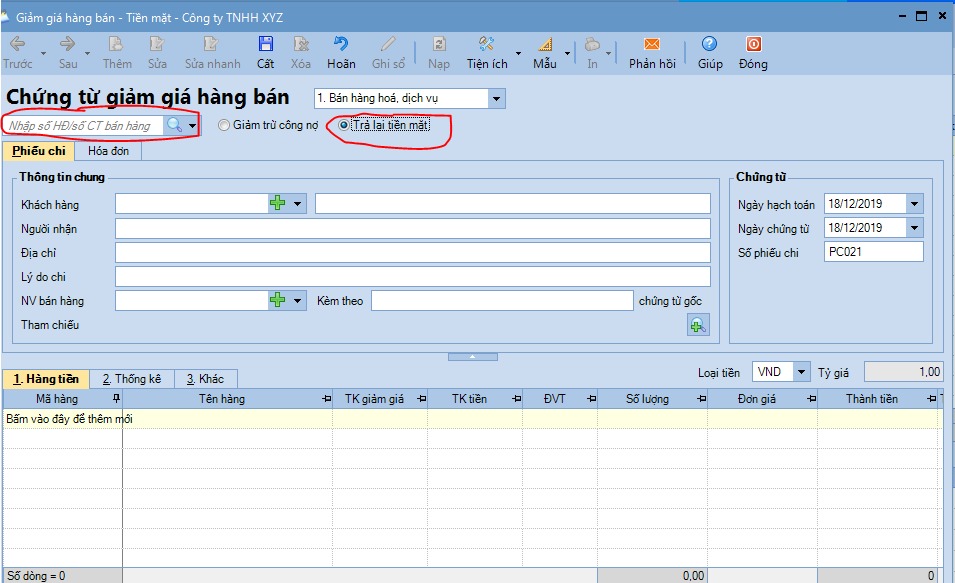Close the form with Đóng
The width and height of the screenshot is (955, 583).
click(x=753, y=52)
